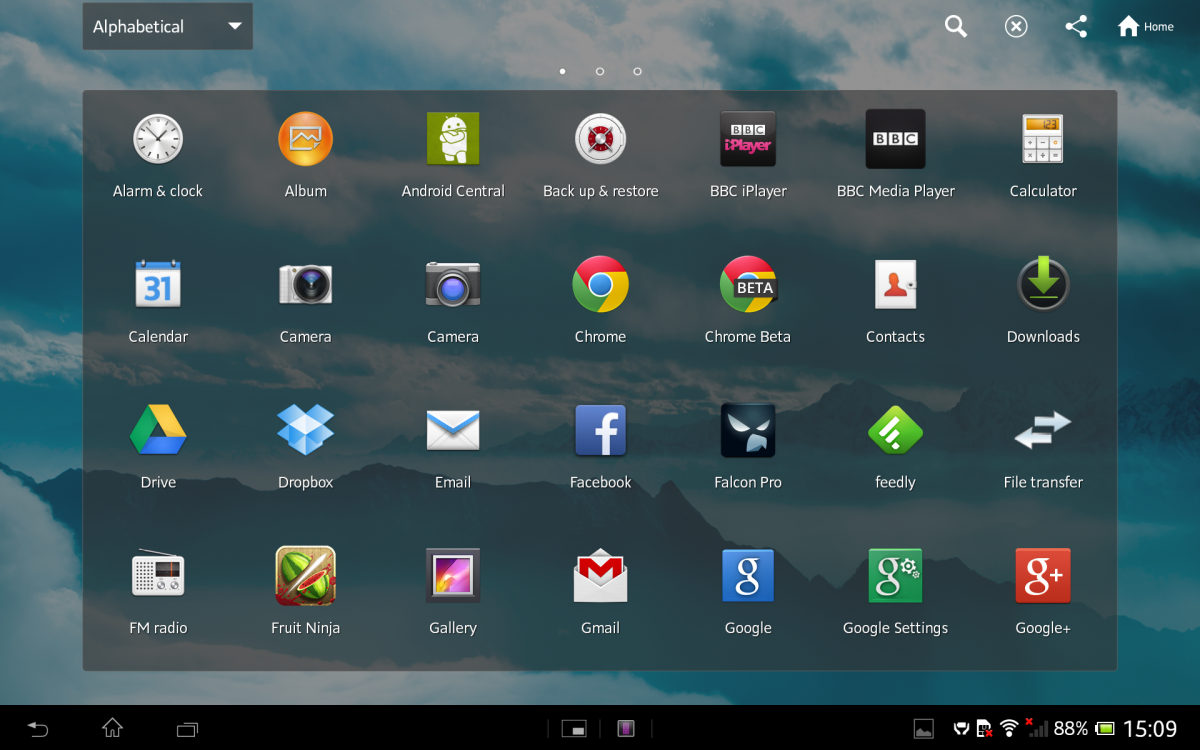Switch to the third page indicator dot
1200x750 pixels.
637,71
